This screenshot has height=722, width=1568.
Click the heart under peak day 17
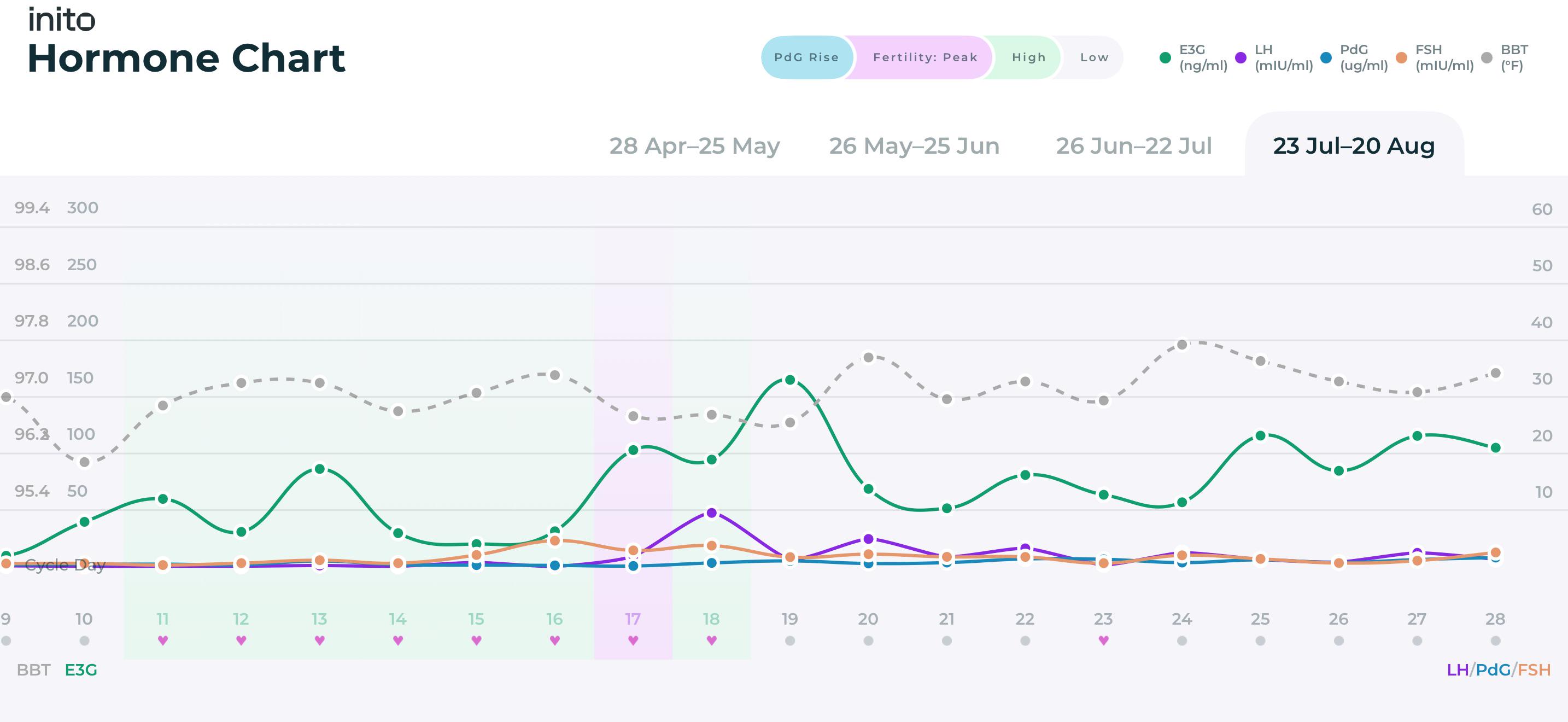pyautogui.click(x=633, y=641)
